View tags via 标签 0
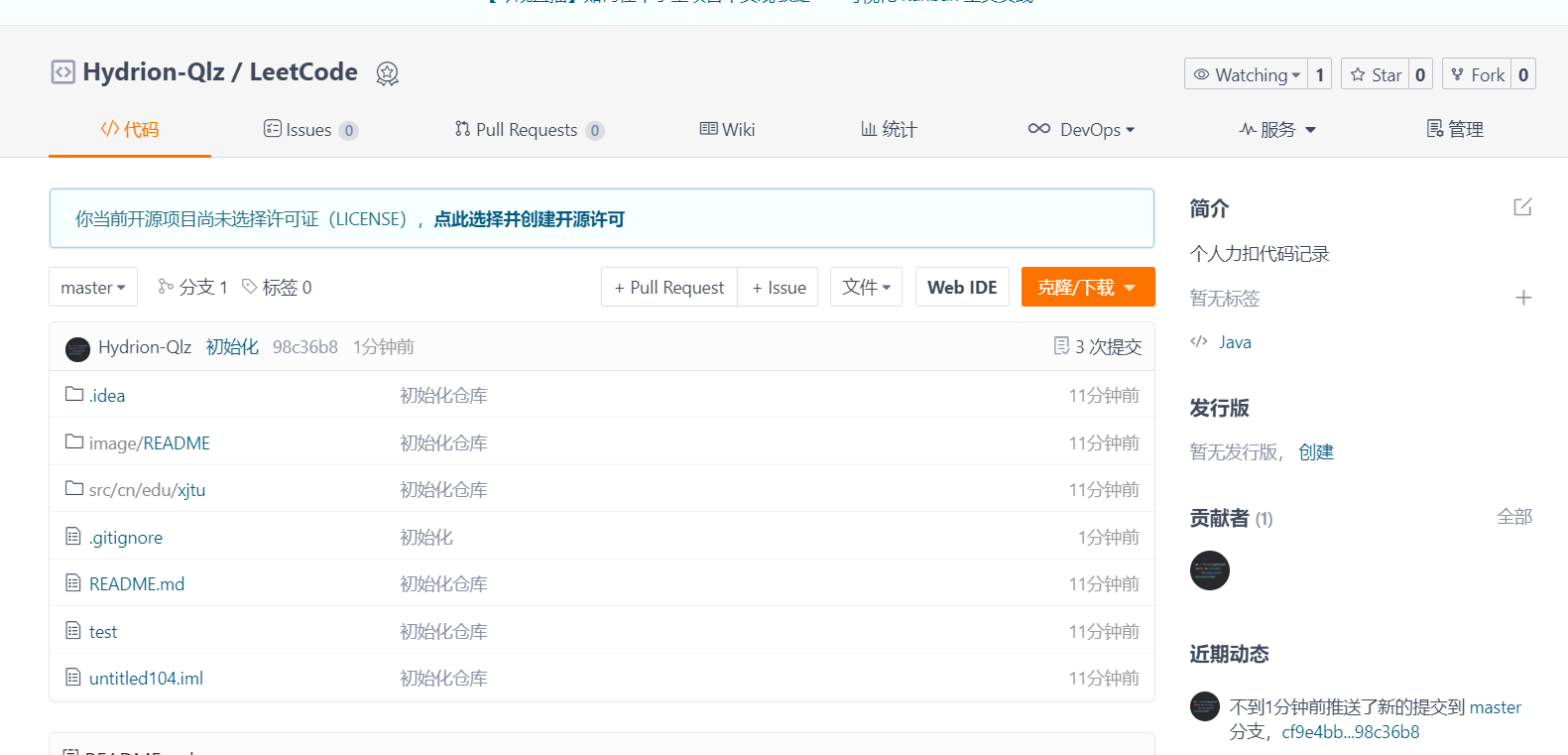Viewport: 1568px width, 755px height. click(277, 287)
